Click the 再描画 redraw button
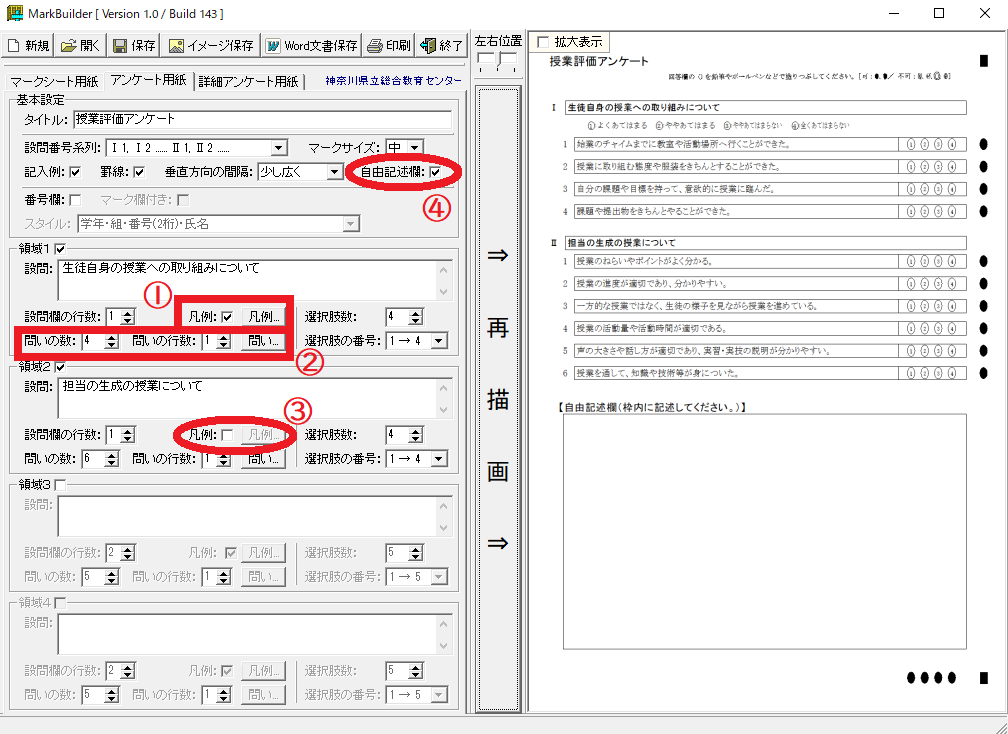1008x734 pixels. (x=498, y=398)
